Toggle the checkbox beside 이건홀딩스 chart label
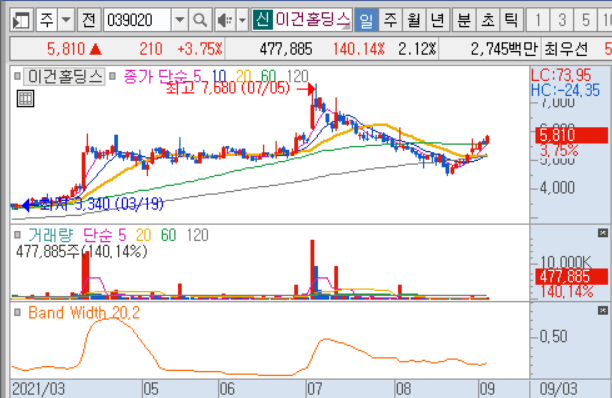 point(17,76)
